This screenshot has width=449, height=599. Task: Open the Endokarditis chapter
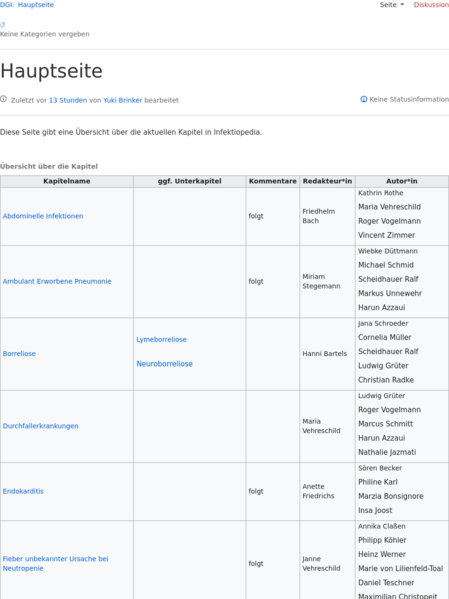(23, 491)
